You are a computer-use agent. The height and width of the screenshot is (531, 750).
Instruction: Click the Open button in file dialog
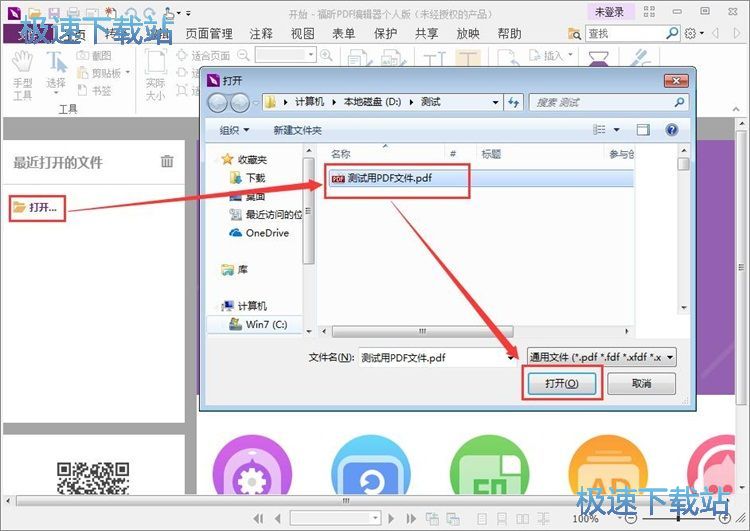click(x=562, y=383)
